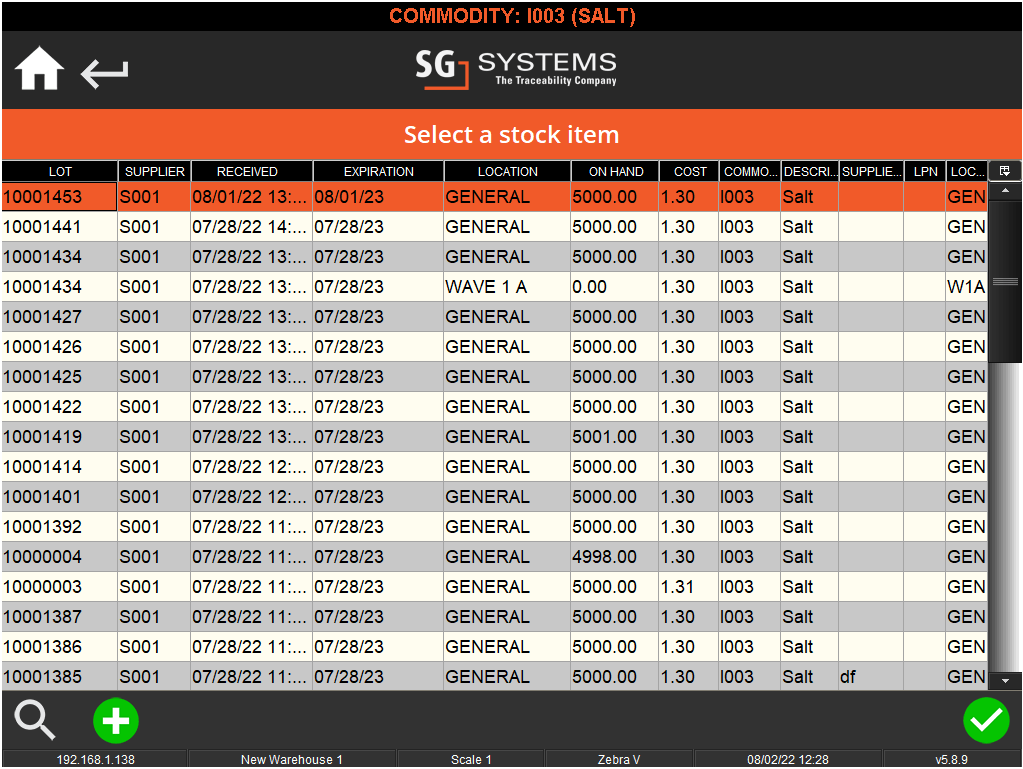
Task: Click the scrollbar up arrow
Action: click(1004, 191)
